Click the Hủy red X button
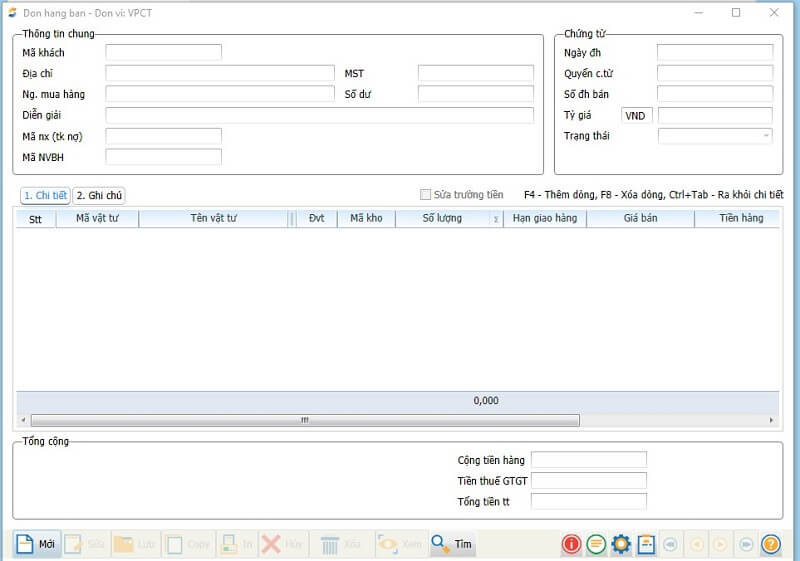800x561 pixels. click(282, 544)
